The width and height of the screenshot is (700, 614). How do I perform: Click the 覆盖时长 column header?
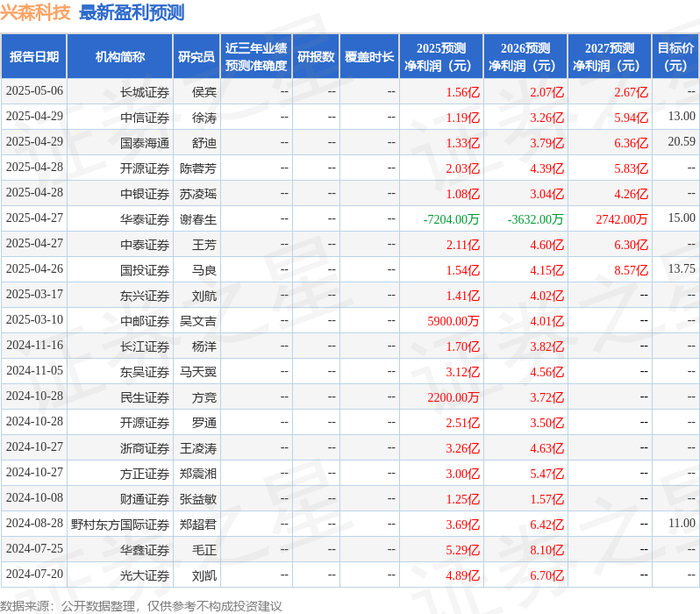[x=369, y=56]
